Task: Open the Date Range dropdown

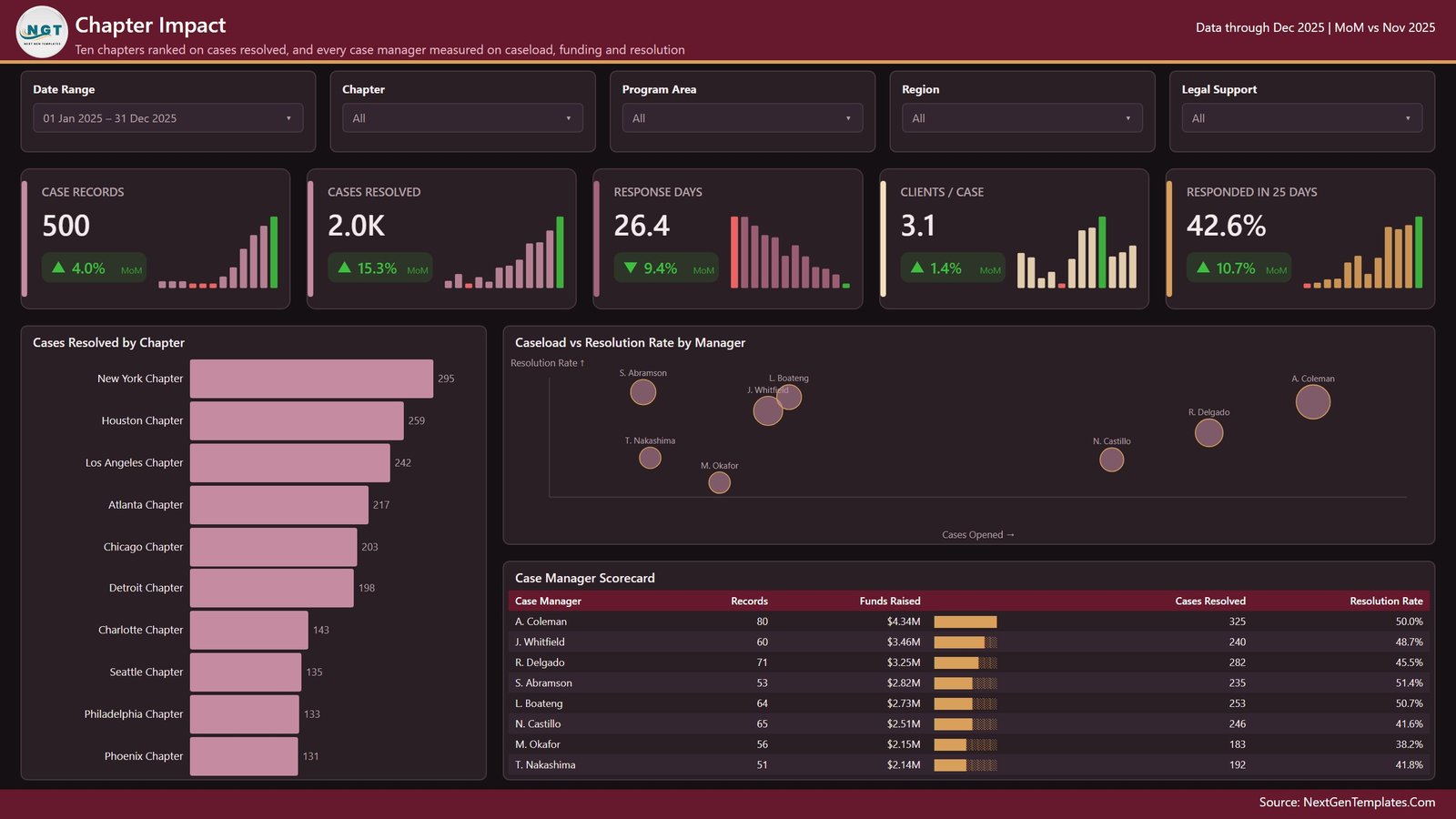Action: [x=168, y=118]
